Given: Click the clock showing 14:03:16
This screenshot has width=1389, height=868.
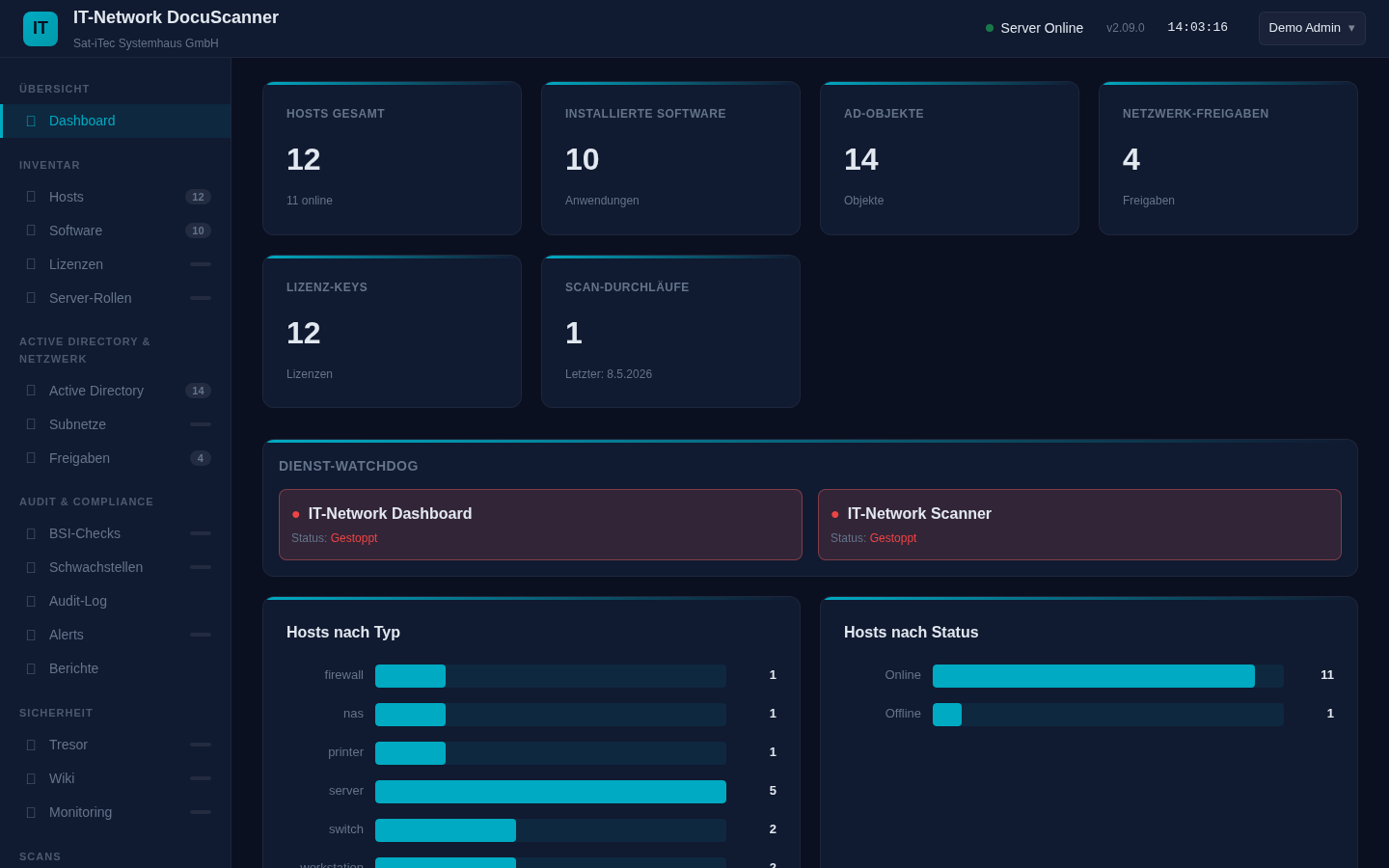Looking at the screenshot, I should [x=1198, y=27].
